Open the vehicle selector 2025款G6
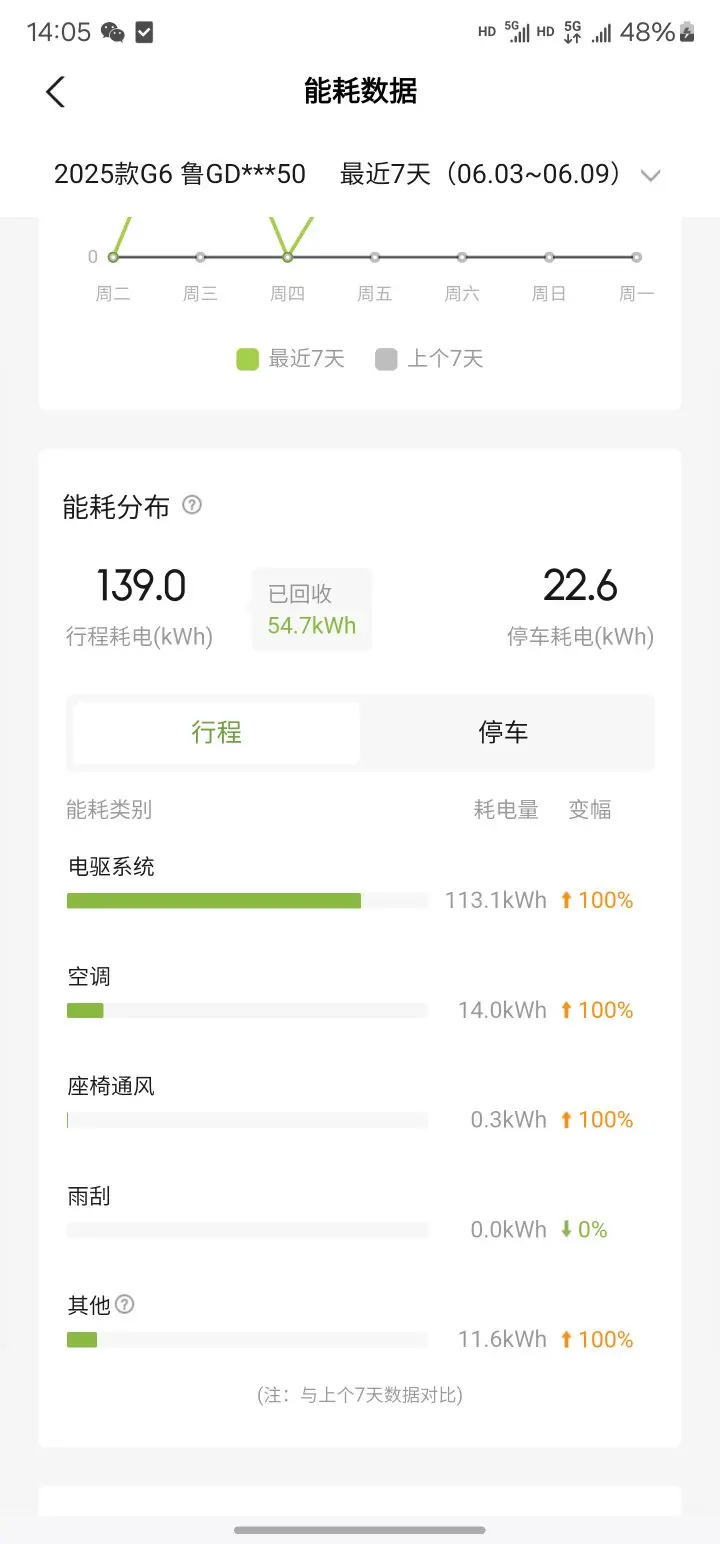 click(180, 174)
